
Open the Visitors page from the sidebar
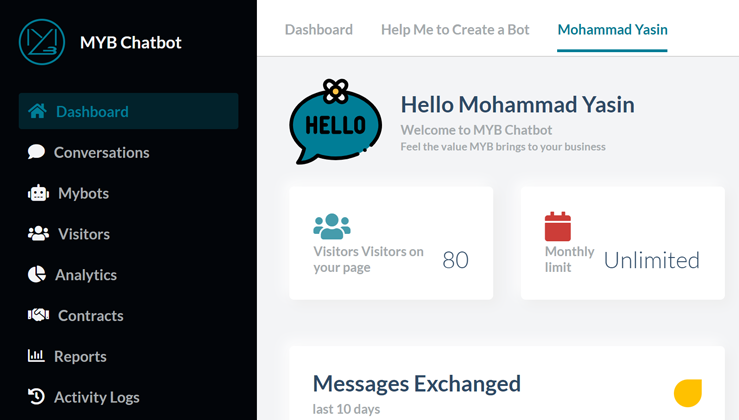click(x=83, y=234)
